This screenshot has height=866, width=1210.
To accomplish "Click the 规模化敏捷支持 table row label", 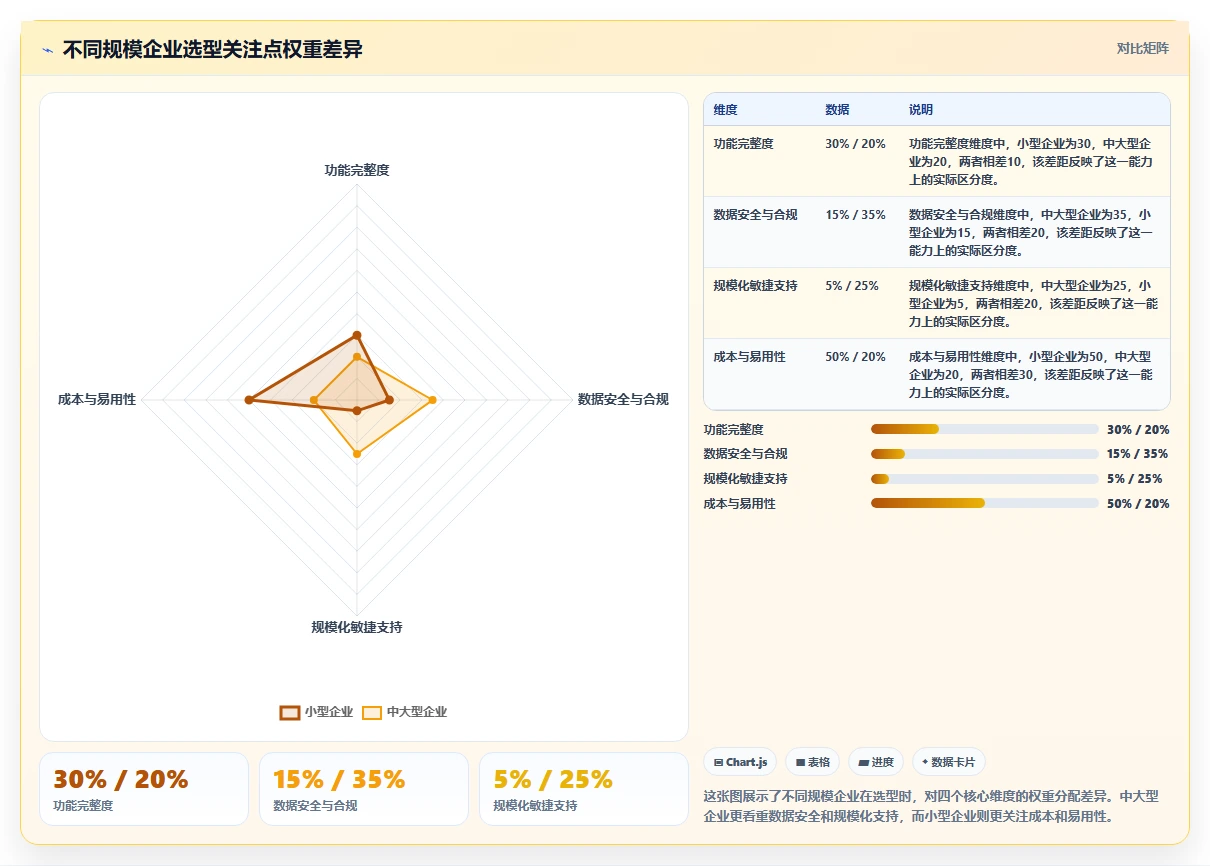I will pyautogui.click(x=756, y=286).
